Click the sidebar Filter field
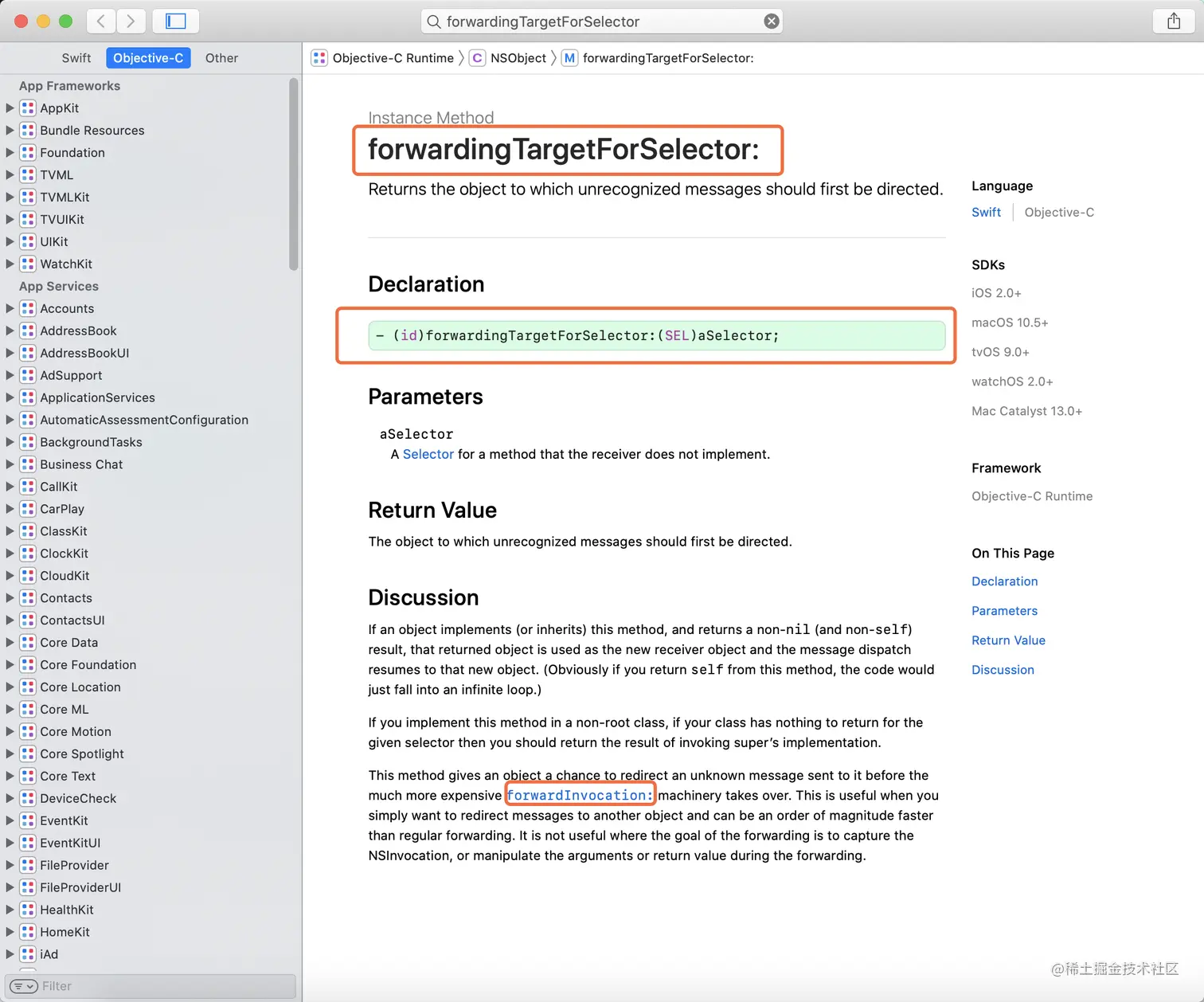This screenshot has width=1204, height=1002. pyautogui.click(x=150, y=987)
